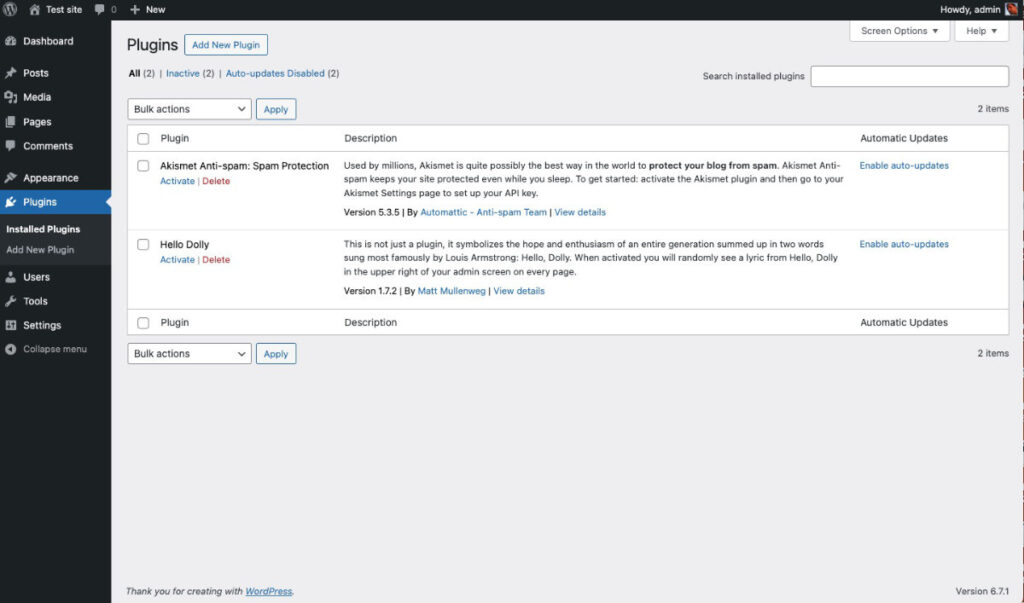Open the comments bubble in admin bar
The width and height of the screenshot is (1024, 603).
coord(99,10)
